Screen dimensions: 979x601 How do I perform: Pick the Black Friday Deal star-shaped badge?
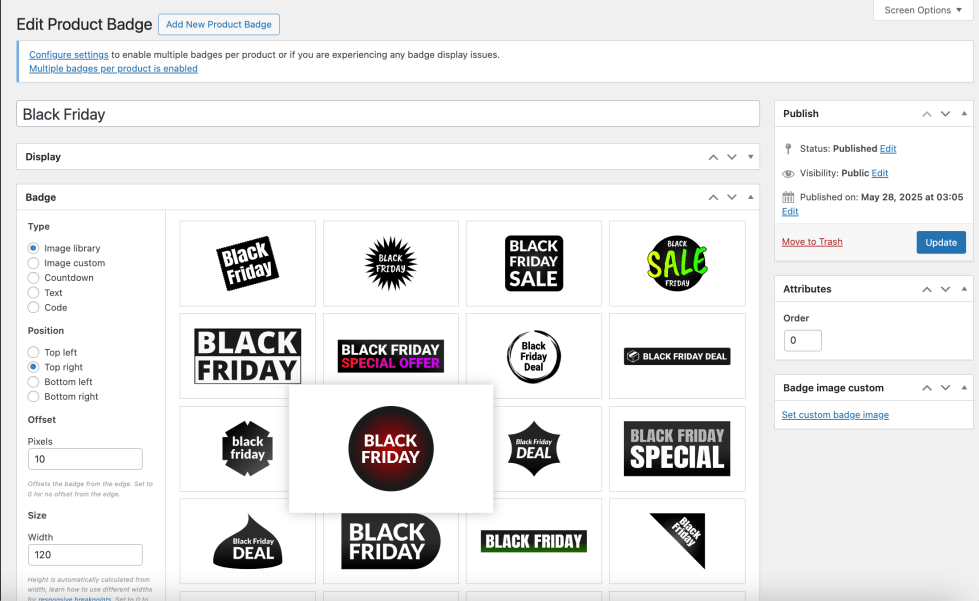click(534, 449)
